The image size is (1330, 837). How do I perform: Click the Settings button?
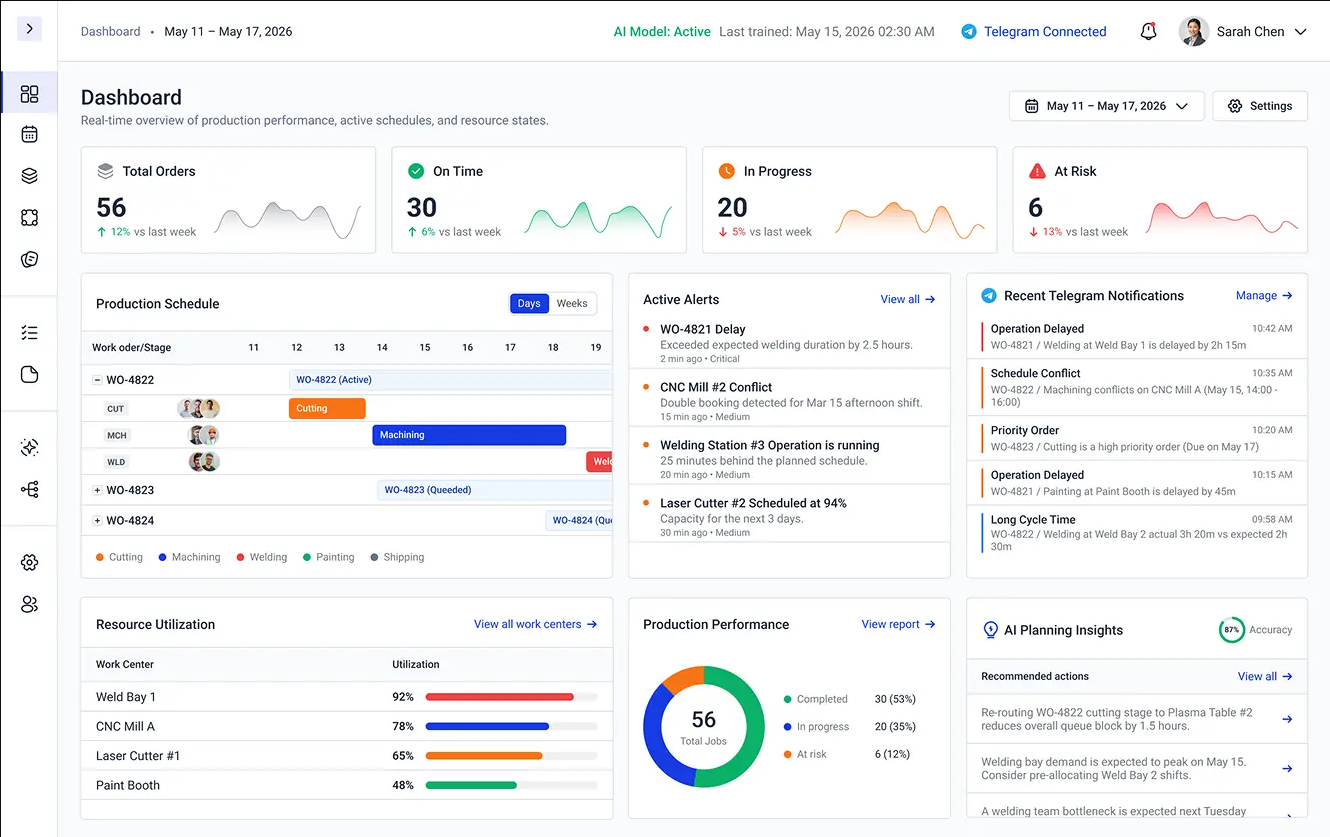(x=1260, y=106)
